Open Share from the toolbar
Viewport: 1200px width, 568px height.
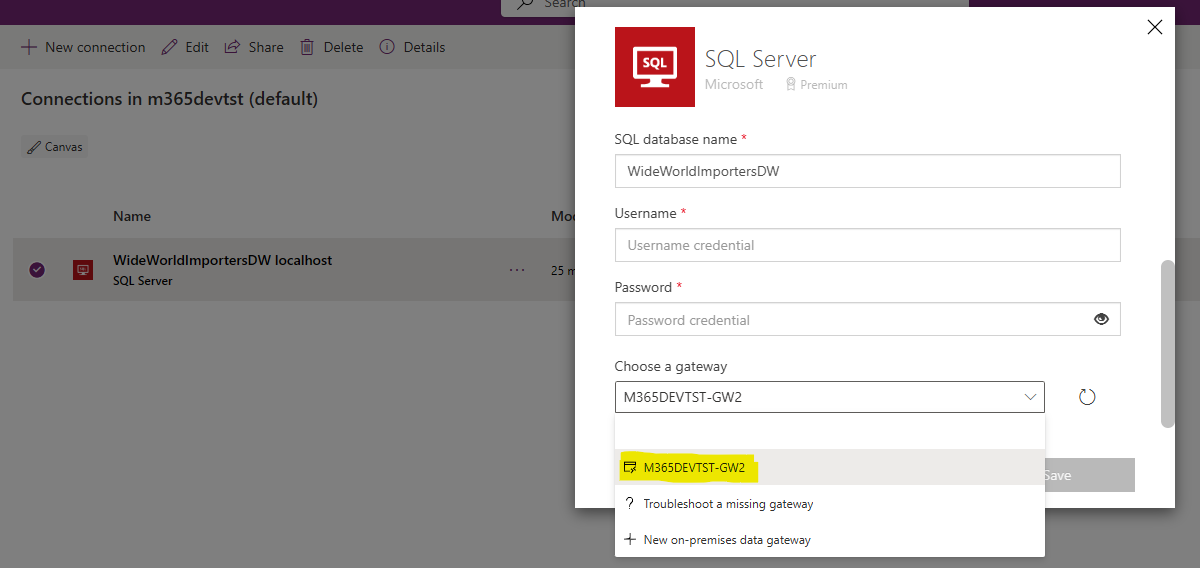[x=254, y=47]
